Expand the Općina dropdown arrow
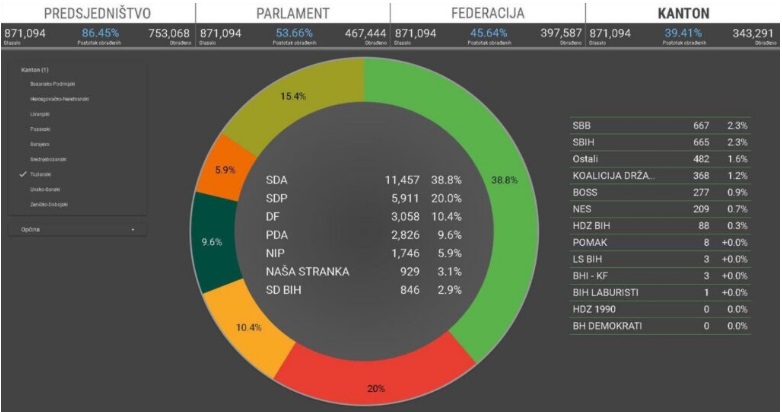The image size is (782, 412). [x=133, y=229]
